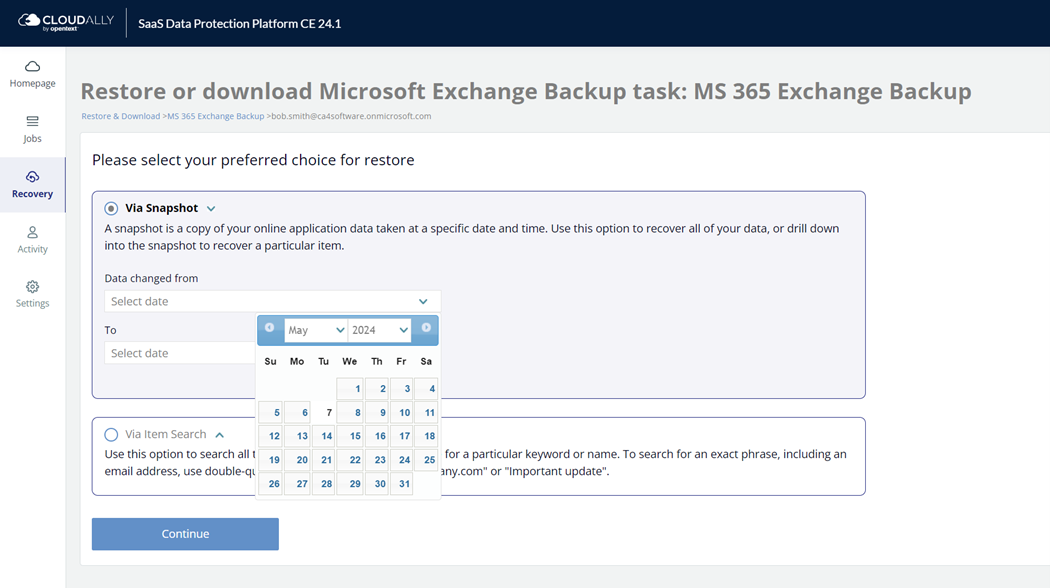Pick May 19 in the calendar
The width and height of the screenshot is (1050, 588).
(x=271, y=460)
